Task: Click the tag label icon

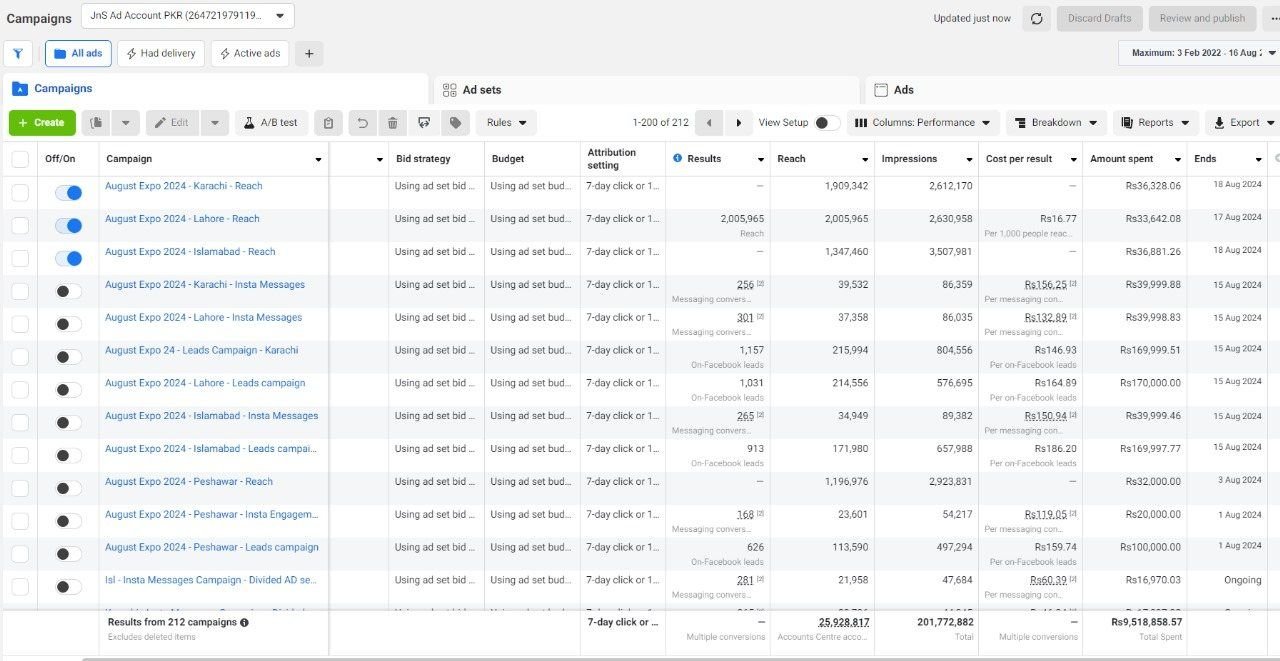Action: pos(455,123)
